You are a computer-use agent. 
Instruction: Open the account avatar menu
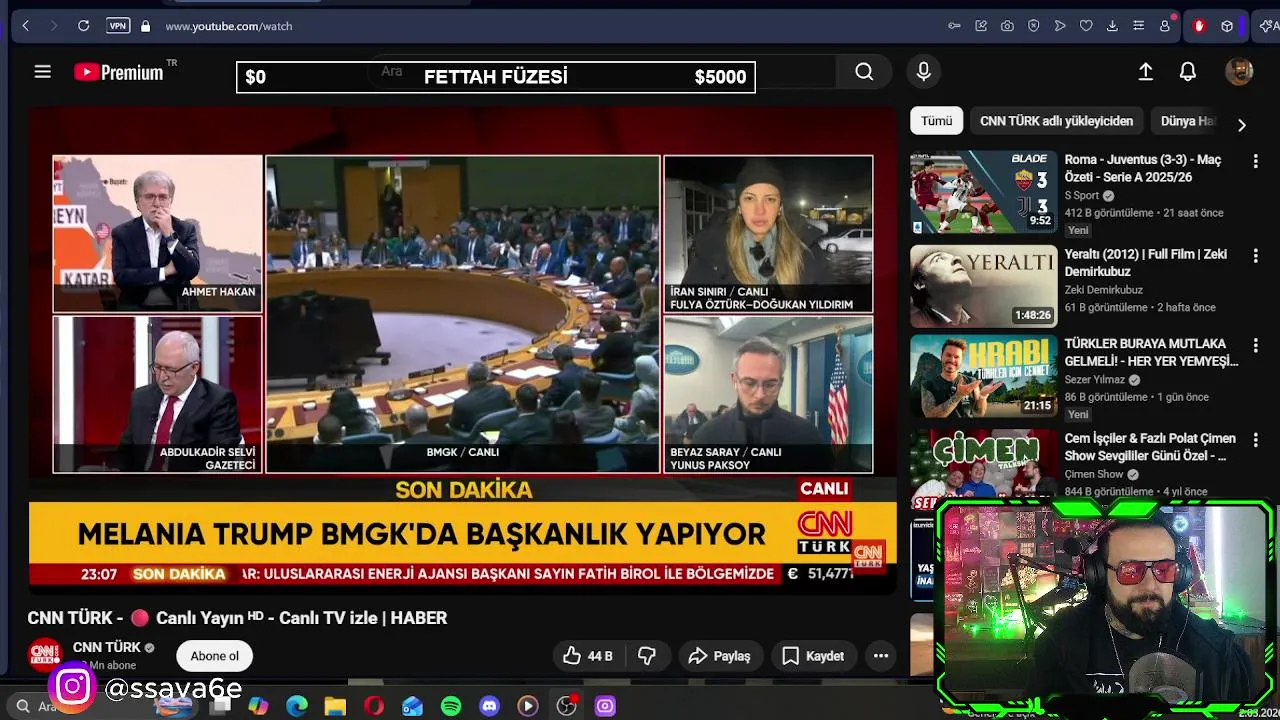(x=1239, y=72)
